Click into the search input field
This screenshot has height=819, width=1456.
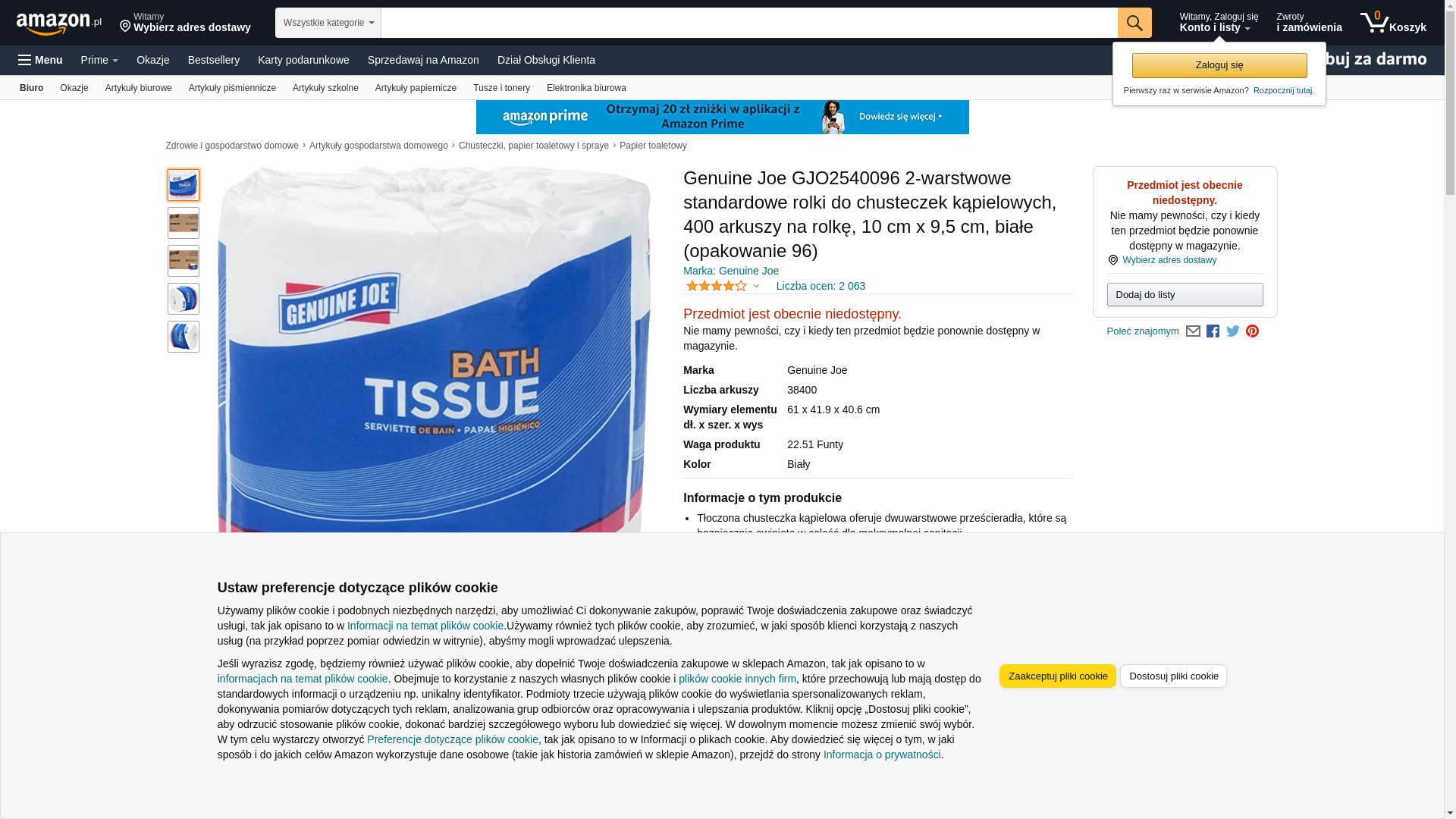click(x=749, y=23)
